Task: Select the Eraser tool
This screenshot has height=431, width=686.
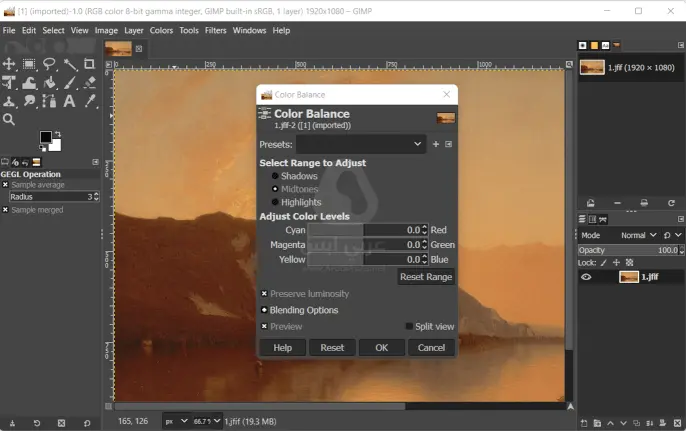Action: point(90,82)
